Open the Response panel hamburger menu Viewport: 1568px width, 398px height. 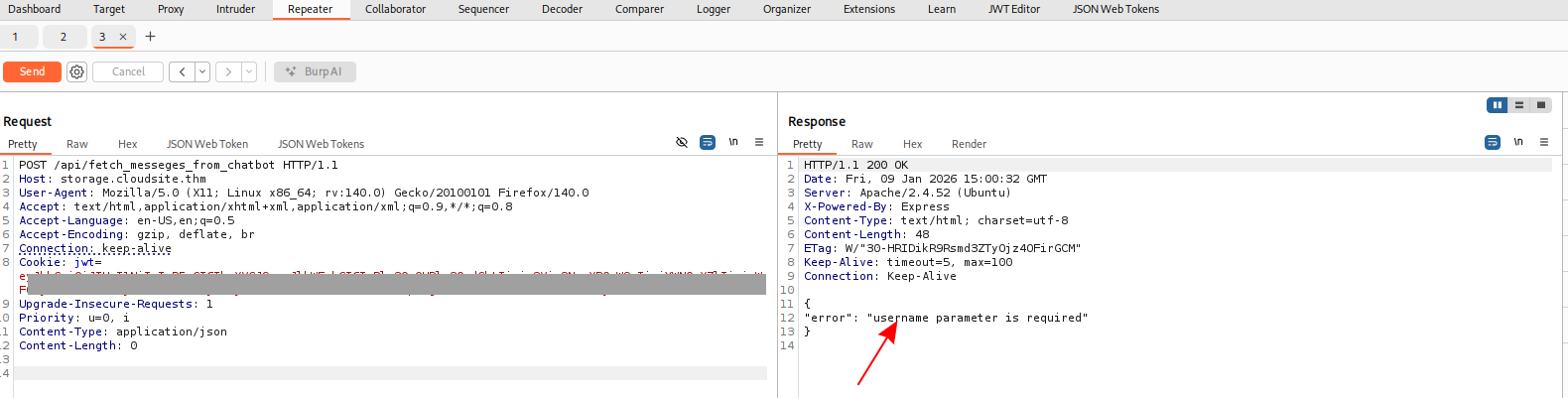pos(1544,143)
